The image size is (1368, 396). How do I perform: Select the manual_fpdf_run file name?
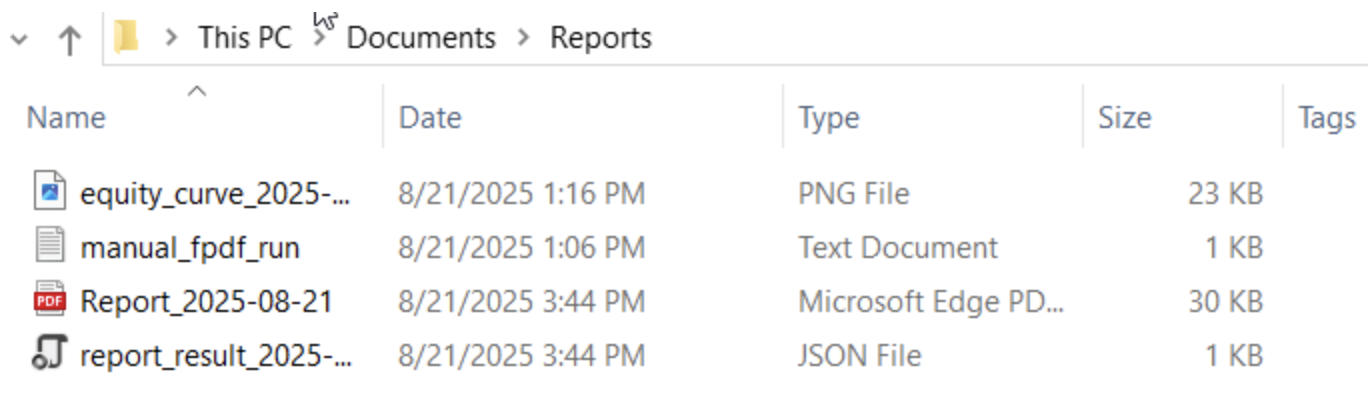(x=190, y=247)
